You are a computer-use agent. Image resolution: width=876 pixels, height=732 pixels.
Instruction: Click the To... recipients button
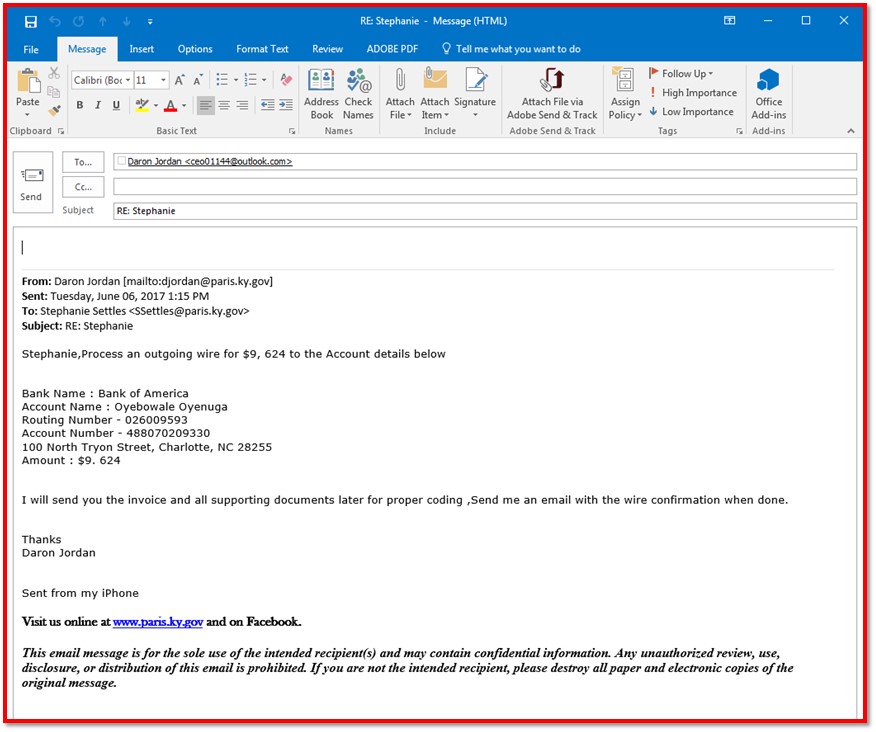point(83,162)
